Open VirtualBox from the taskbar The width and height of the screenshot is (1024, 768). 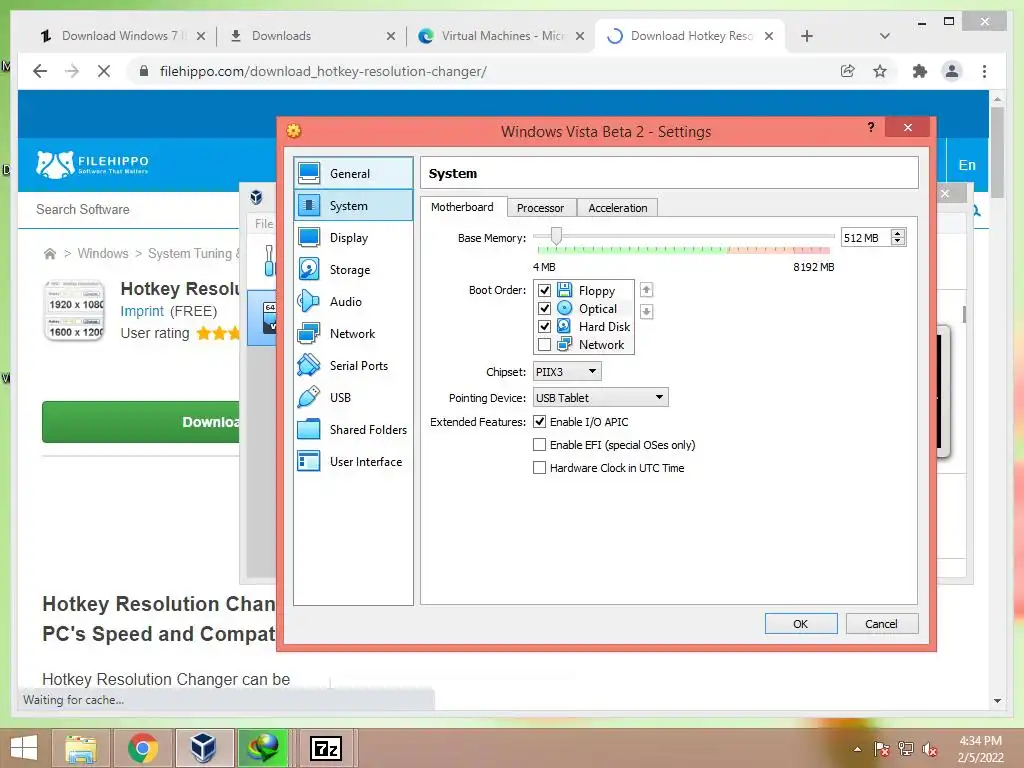204,748
